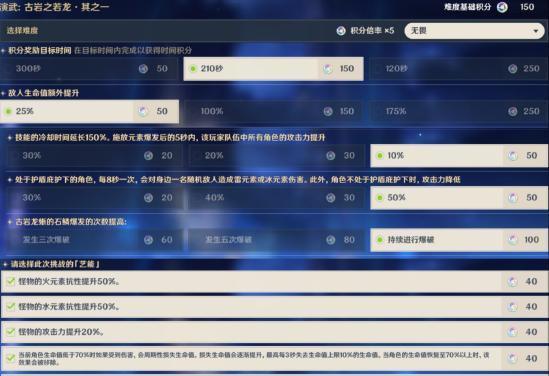Choose 100% enemy HP increase

(274, 111)
